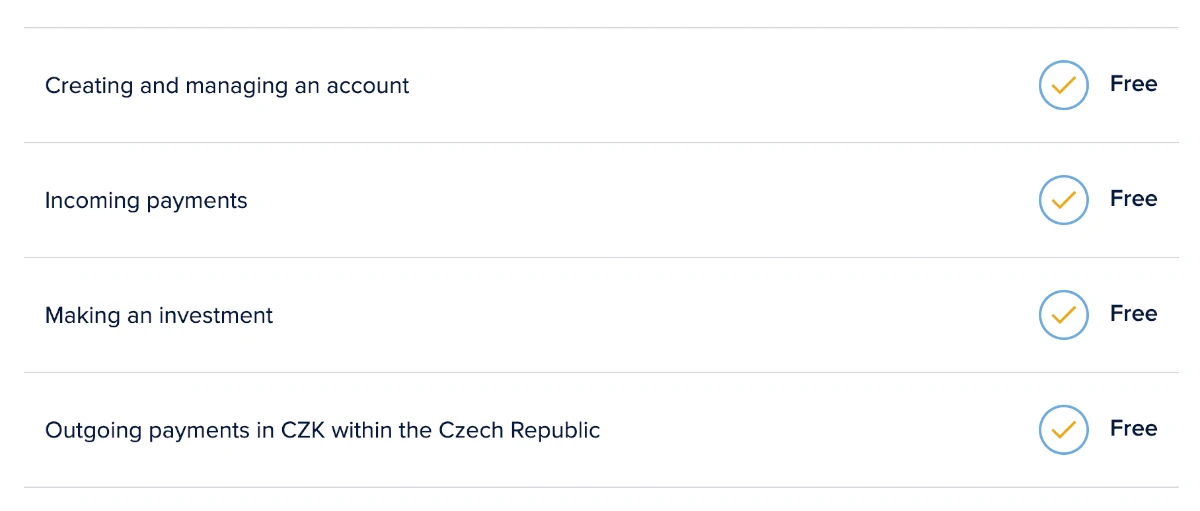
Task: Click the word 'CZK' in the last row
Action: click(x=303, y=431)
